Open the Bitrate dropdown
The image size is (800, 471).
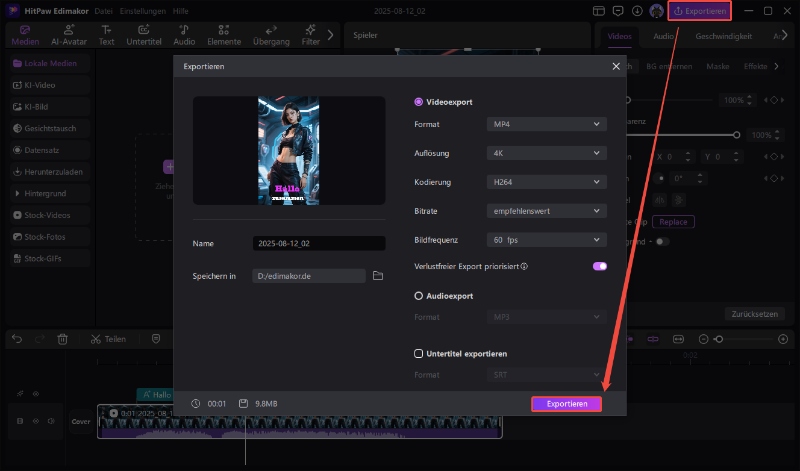point(546,211)
